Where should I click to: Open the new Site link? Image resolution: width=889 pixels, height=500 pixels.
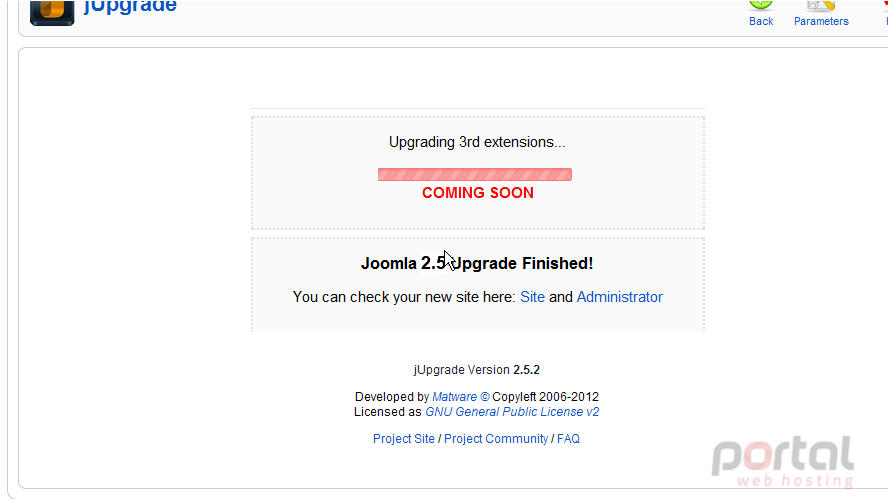point(532,297)
